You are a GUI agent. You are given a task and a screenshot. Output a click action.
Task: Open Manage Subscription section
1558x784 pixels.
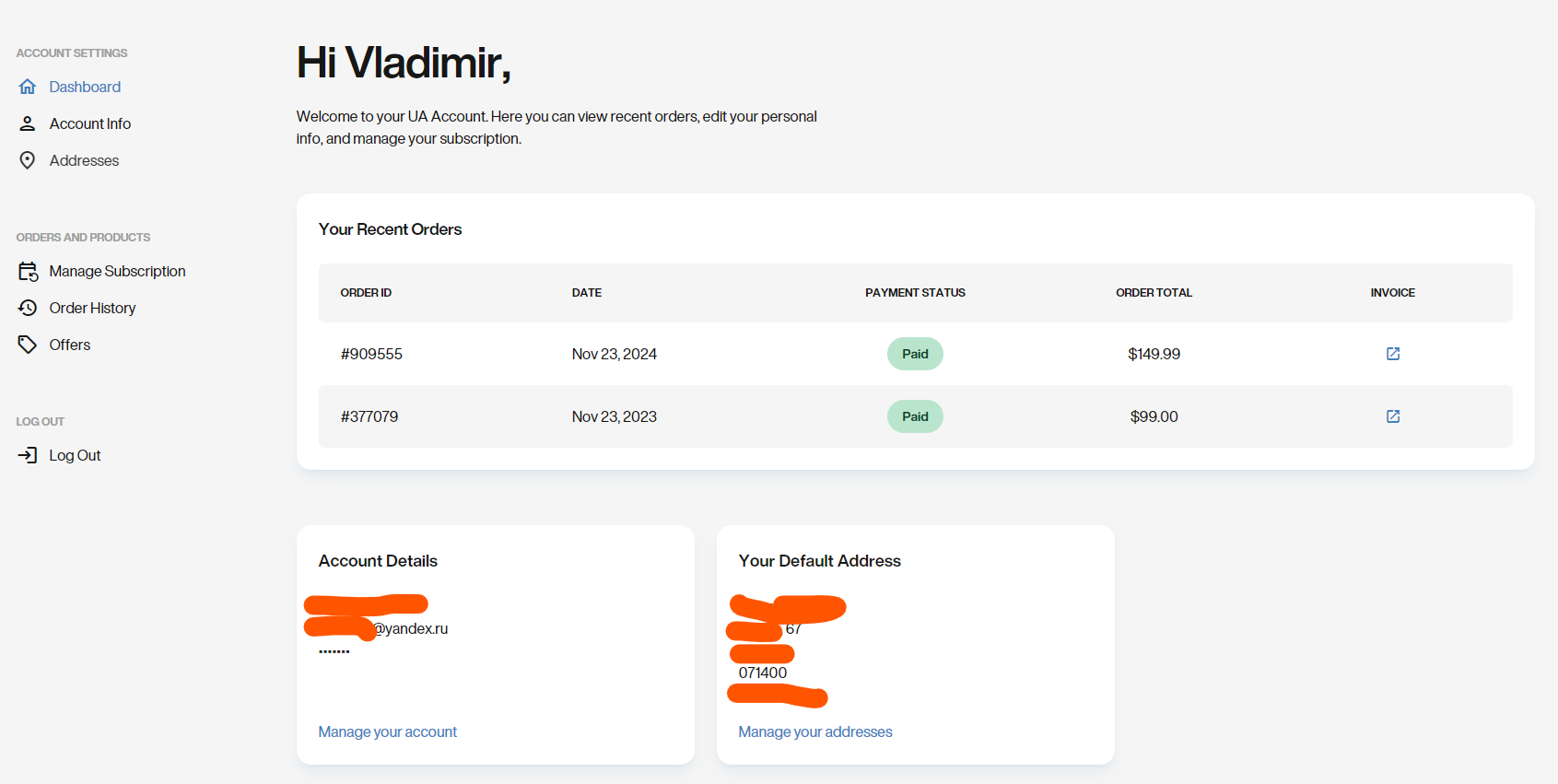(117, 271)
